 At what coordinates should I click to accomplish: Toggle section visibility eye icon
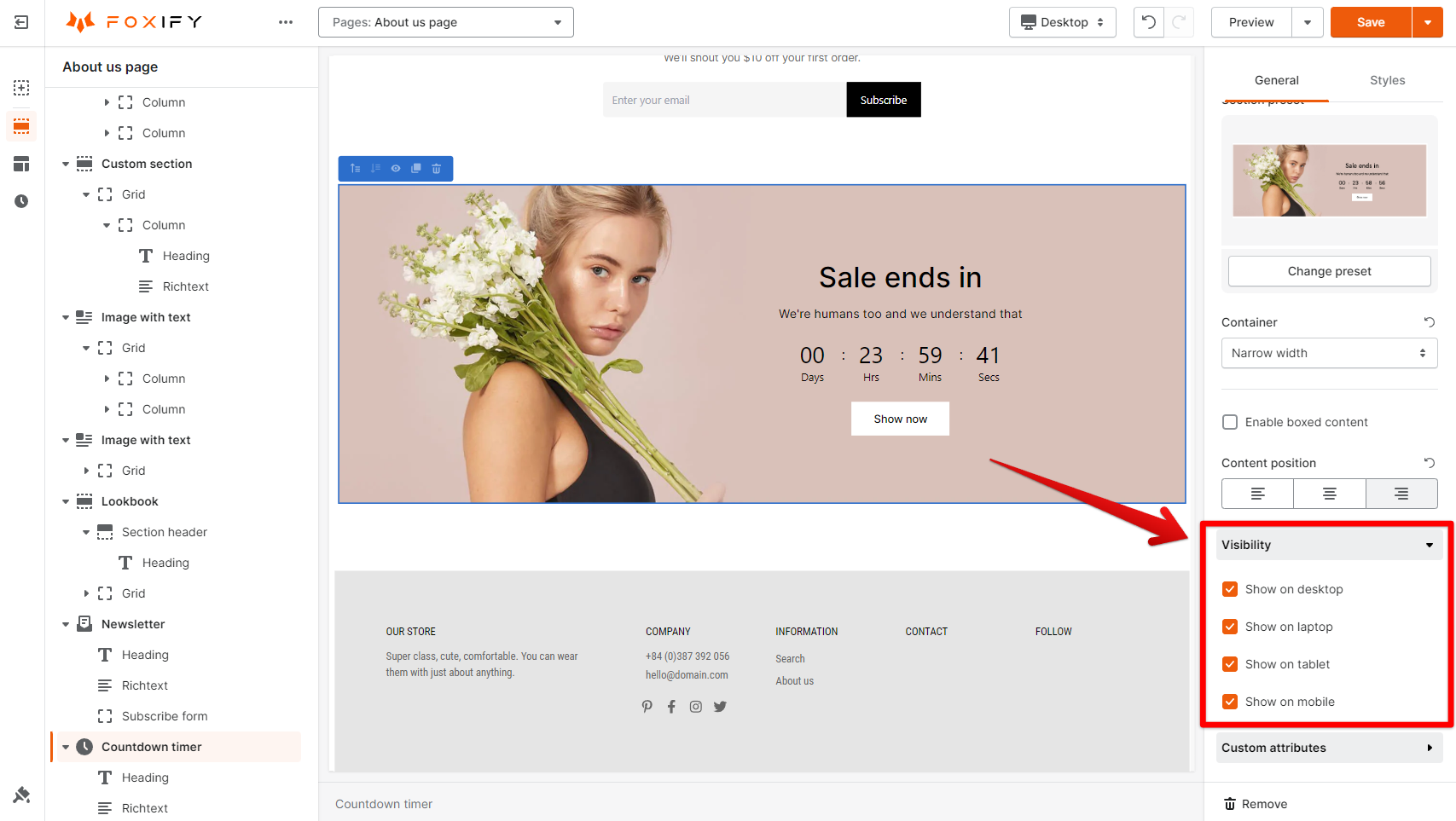(396, 169)
